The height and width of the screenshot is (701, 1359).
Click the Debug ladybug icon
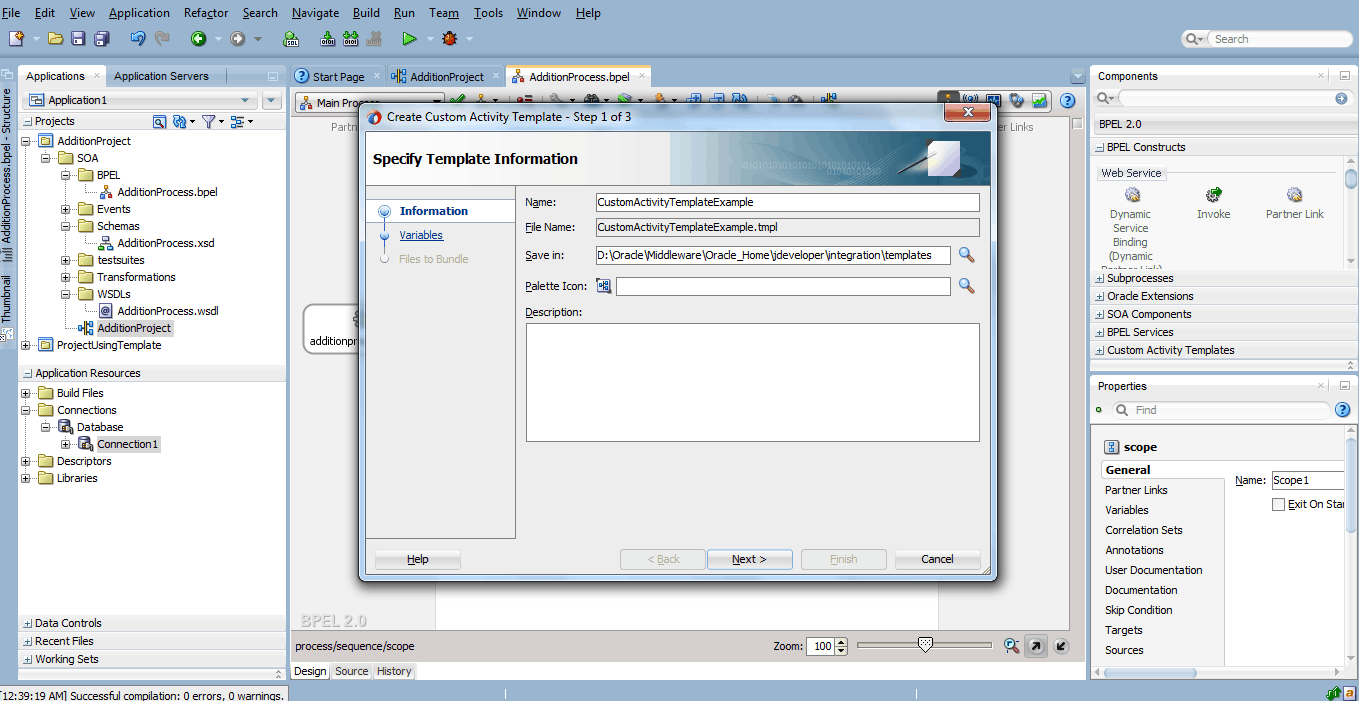450,39
